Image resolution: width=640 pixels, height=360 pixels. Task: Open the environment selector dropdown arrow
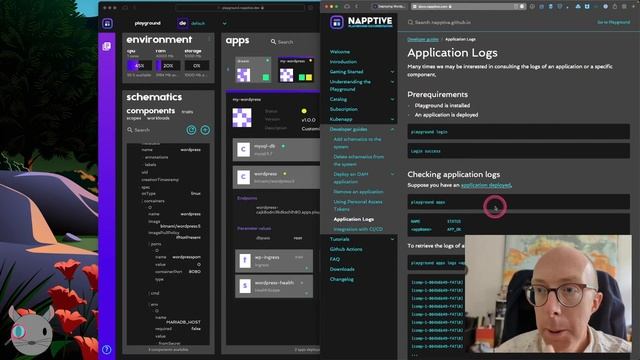(x=224, y=24)
